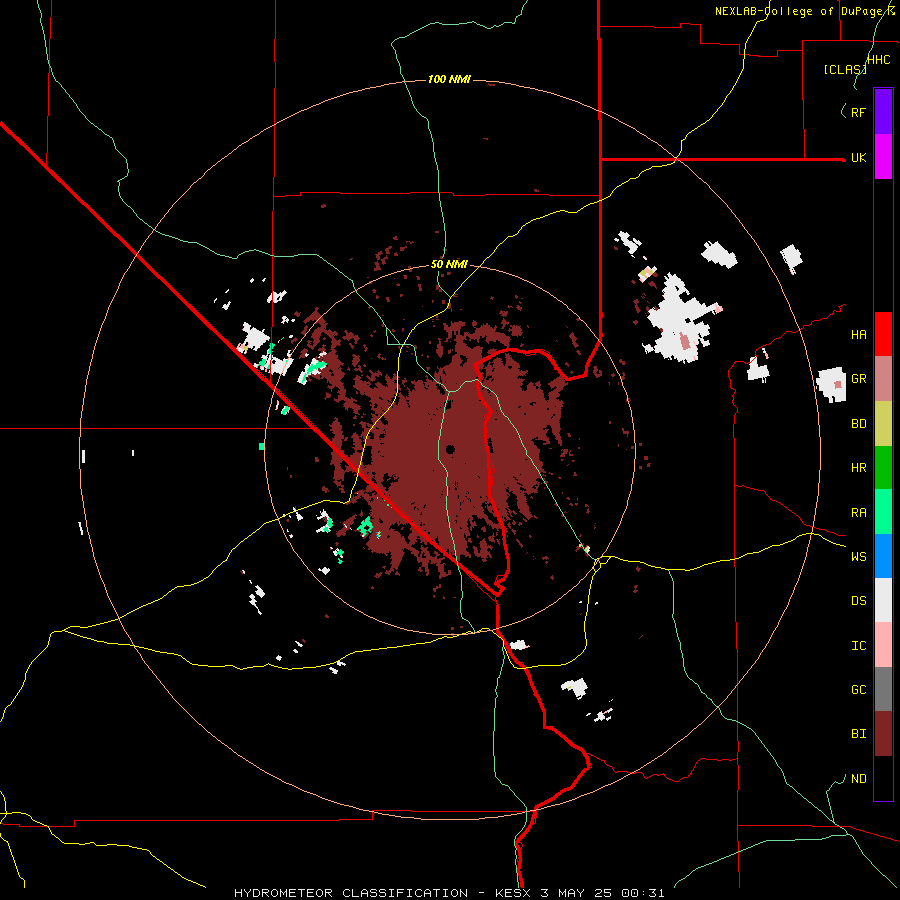Screen dimensions: 900x900
Task: Click the RF legend label
Action: click(858, 112)
